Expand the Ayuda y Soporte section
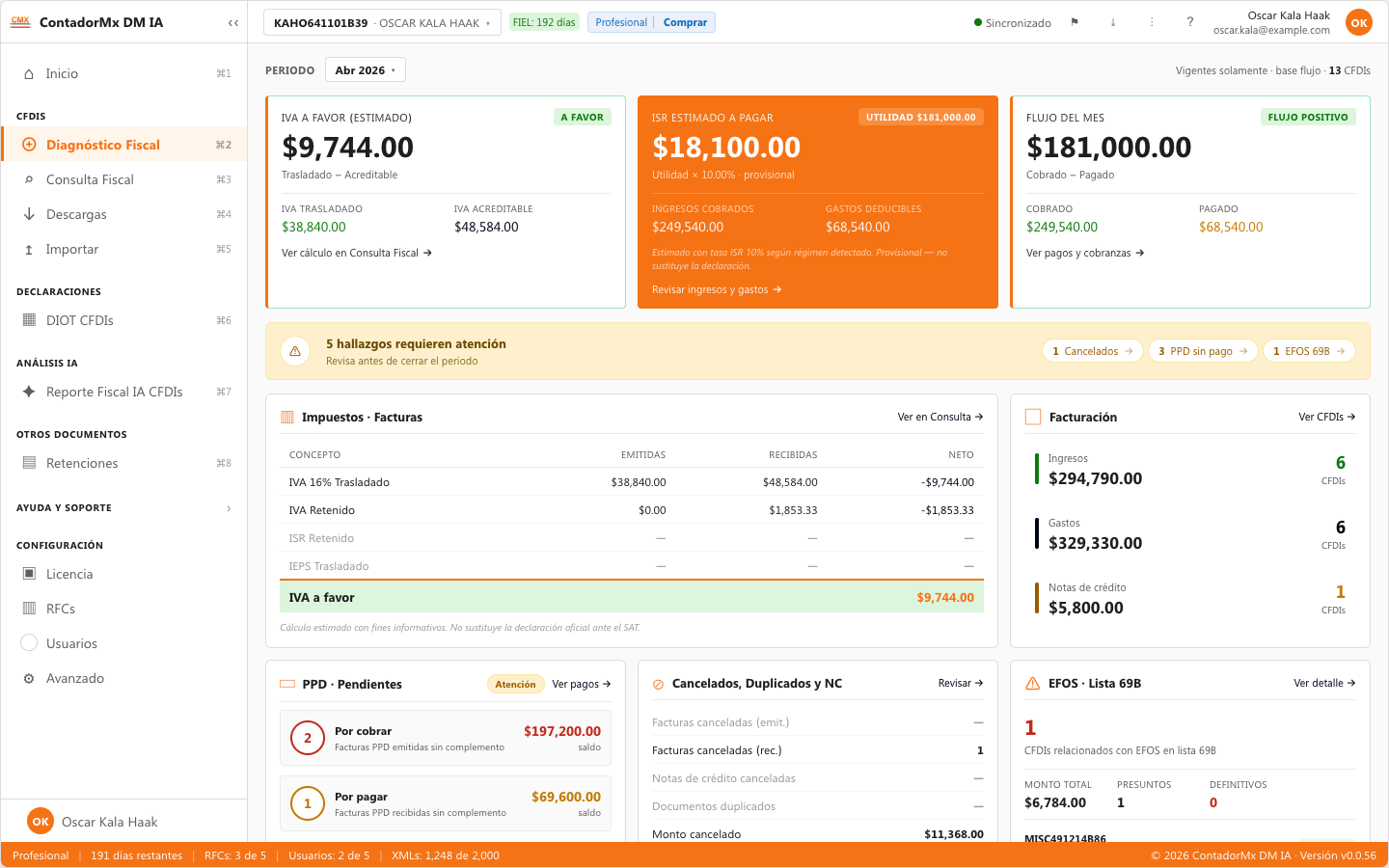1389x868 pixels. click(124, 508)
